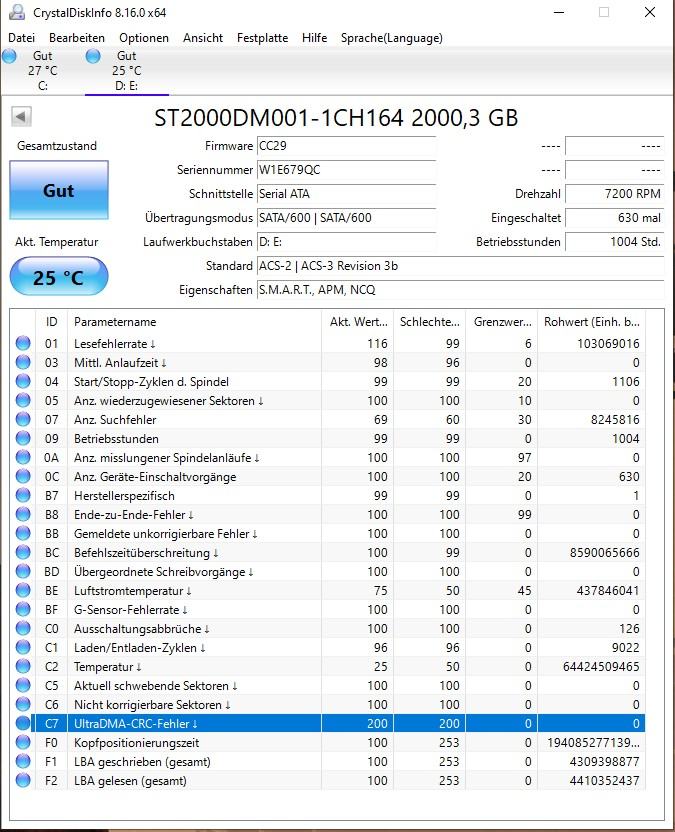Open the Festplatte menu
The width and height of the screenshot is (675, 832).
262,38
